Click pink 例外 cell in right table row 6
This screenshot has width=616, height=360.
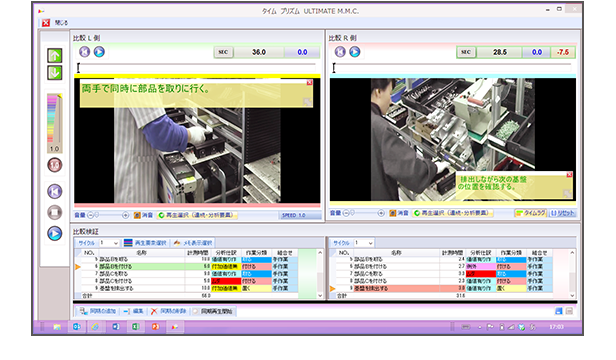(x=480, y=266)
